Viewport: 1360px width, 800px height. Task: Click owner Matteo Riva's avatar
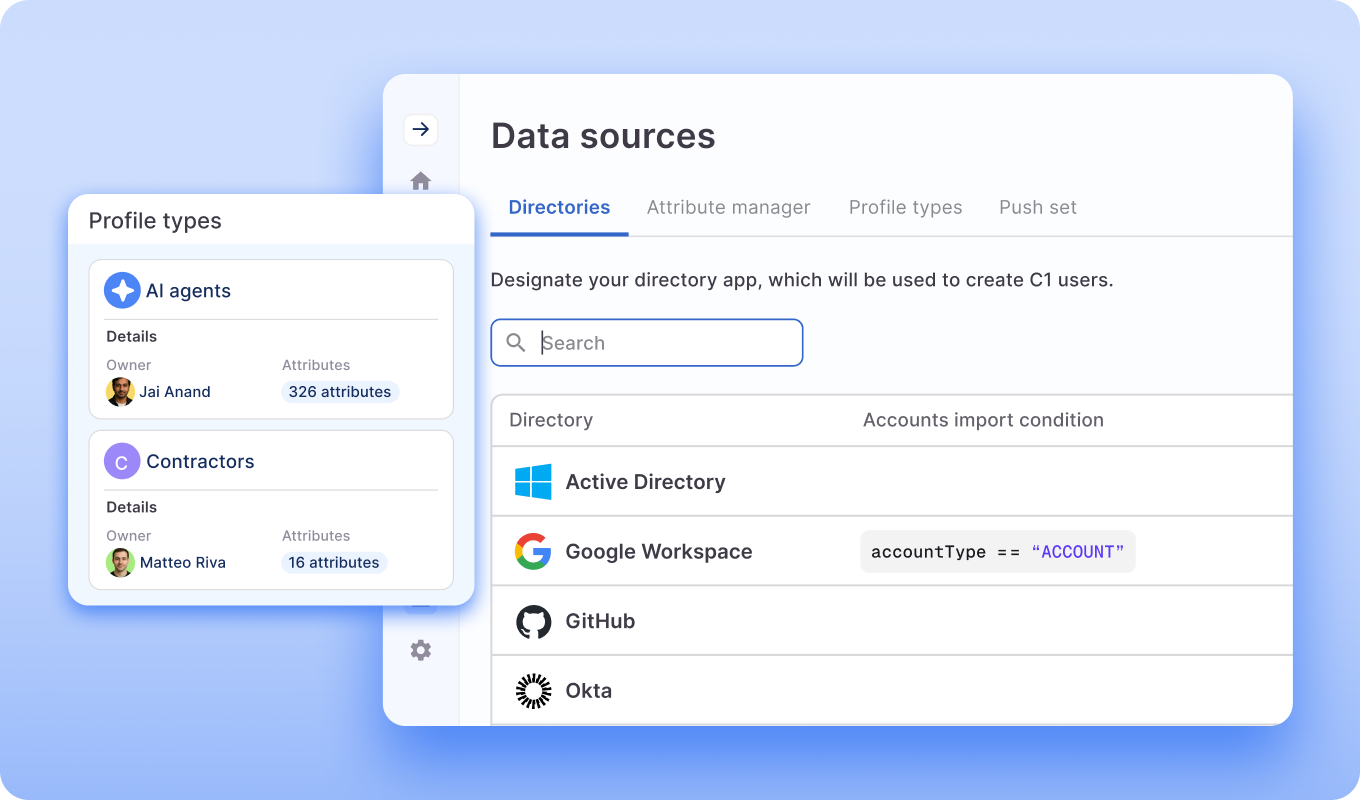point(120,562)
